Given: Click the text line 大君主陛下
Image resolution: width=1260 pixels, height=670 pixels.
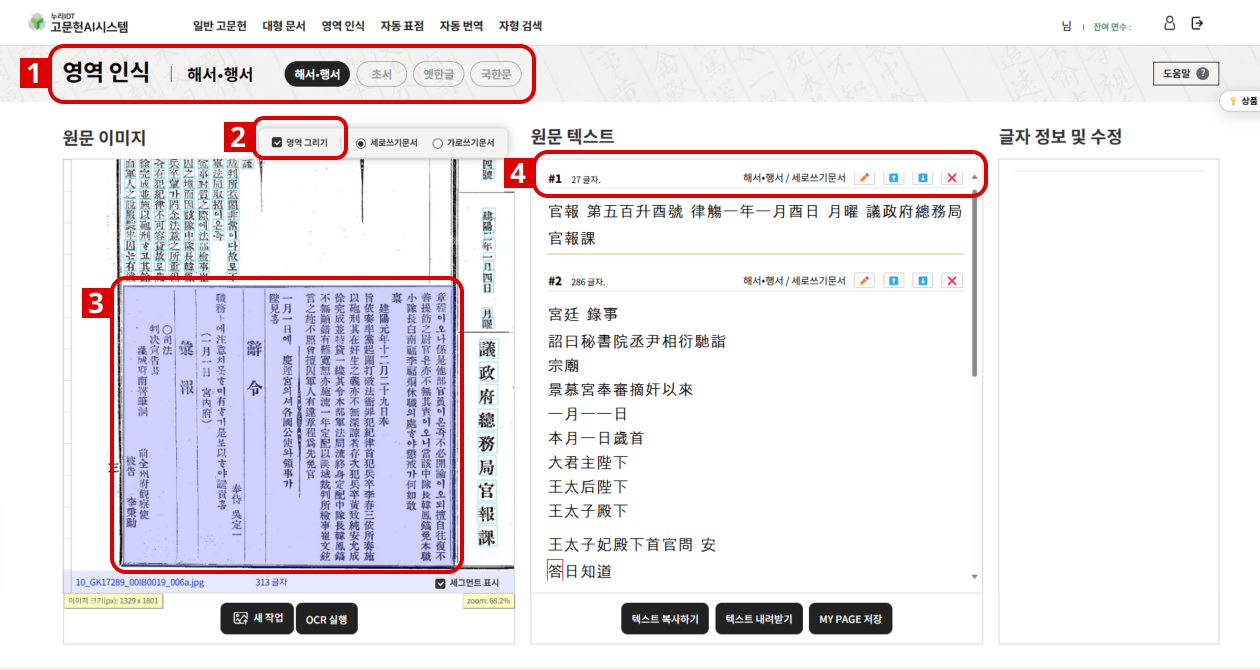Looking at the screenshot, I should tap(588, 463).
